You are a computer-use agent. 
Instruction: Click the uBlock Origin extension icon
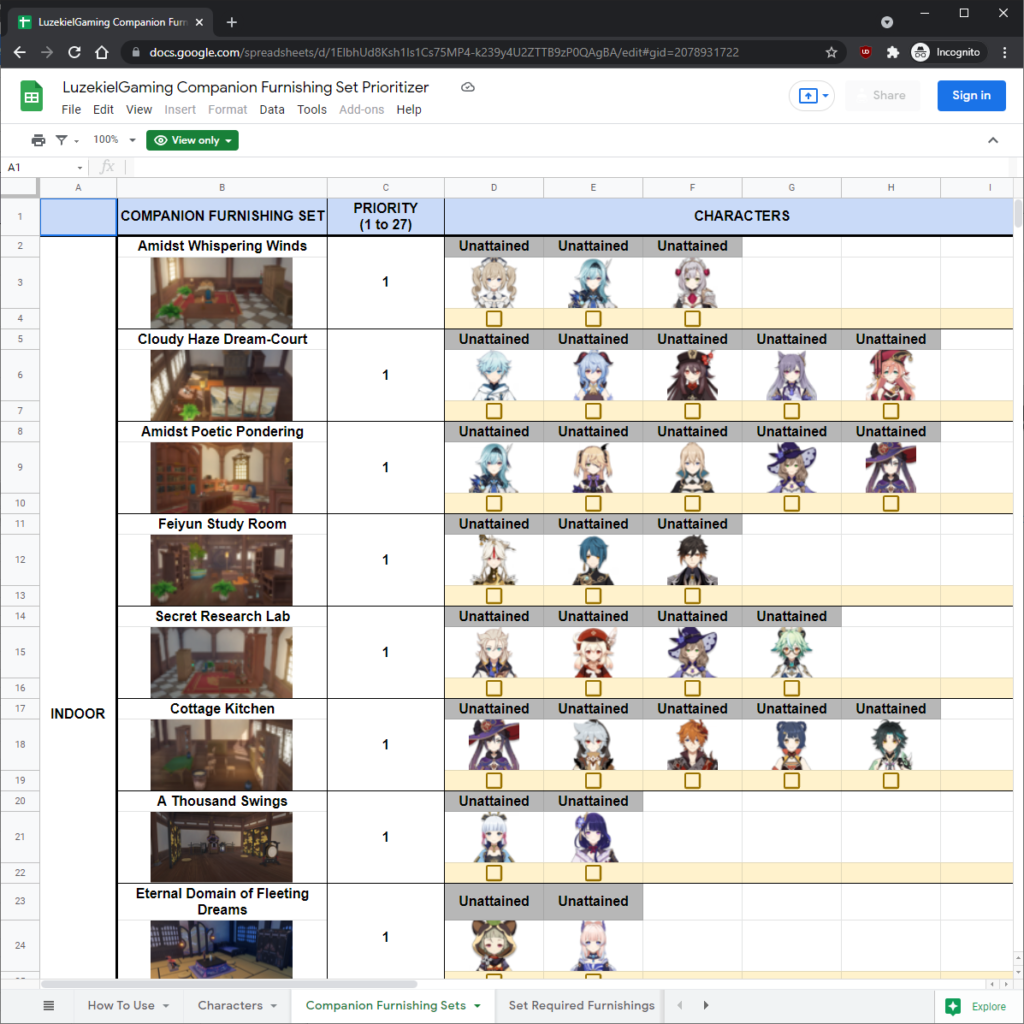(x=864, y=51)
